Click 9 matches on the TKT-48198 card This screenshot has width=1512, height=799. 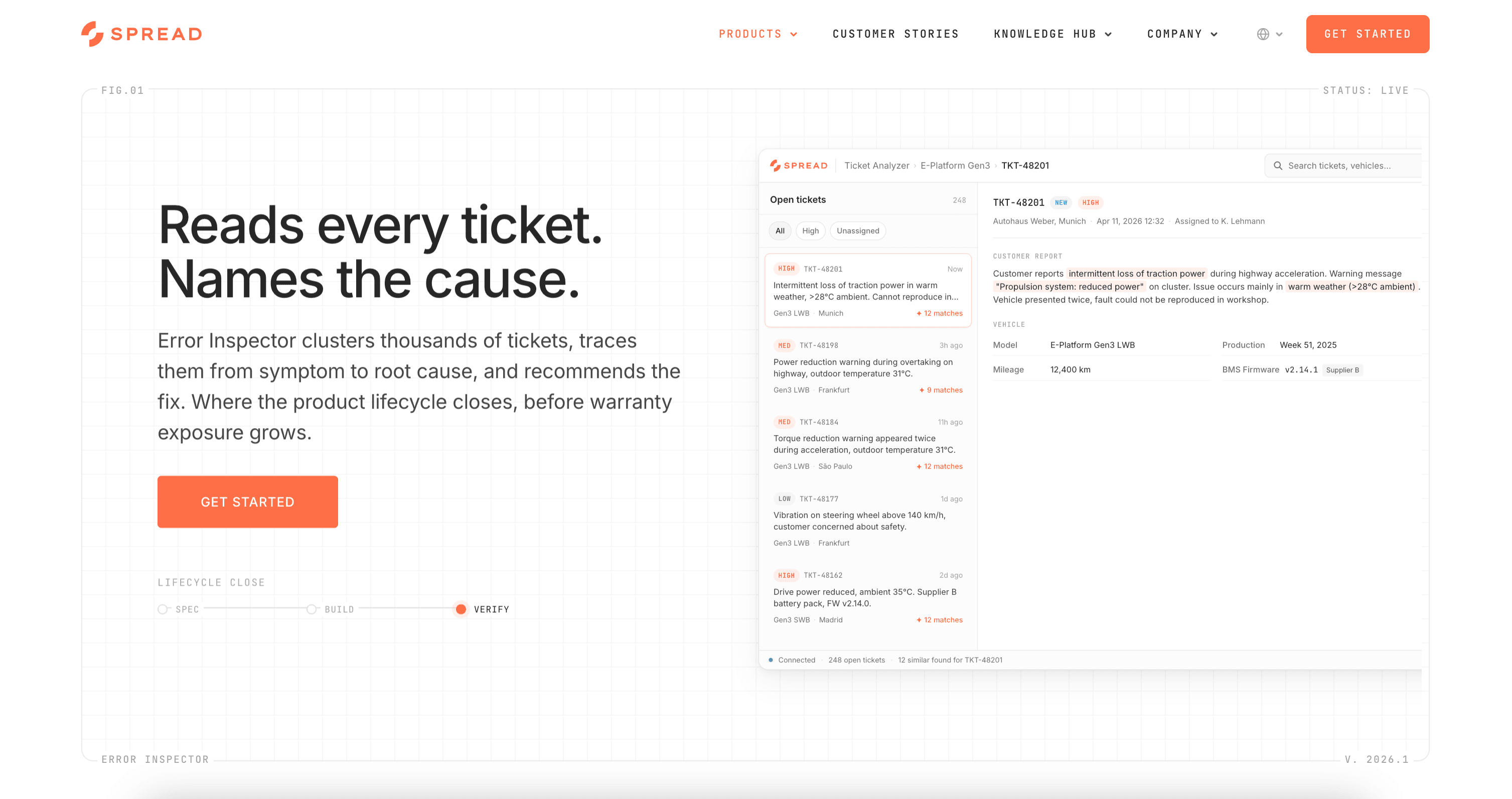tap(941, 390)
